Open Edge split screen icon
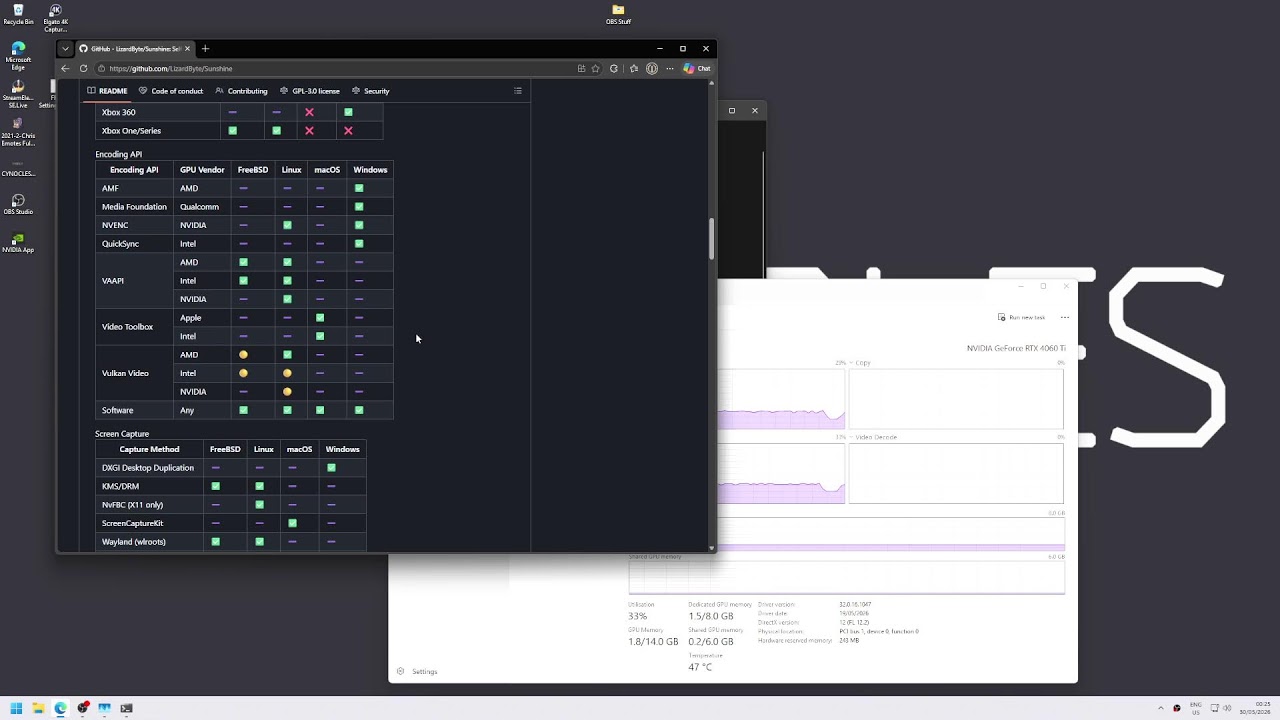 click(x=581, y=68)
